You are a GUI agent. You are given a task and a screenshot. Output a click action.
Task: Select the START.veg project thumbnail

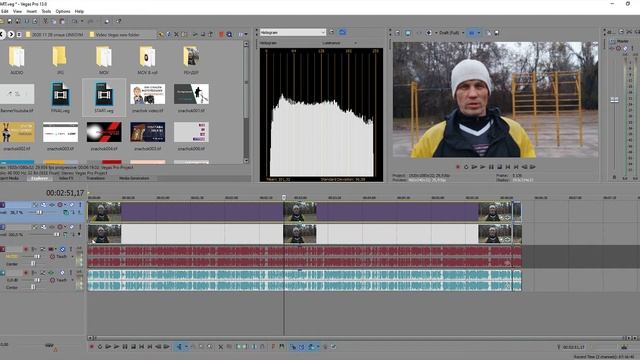pos(104,97)
